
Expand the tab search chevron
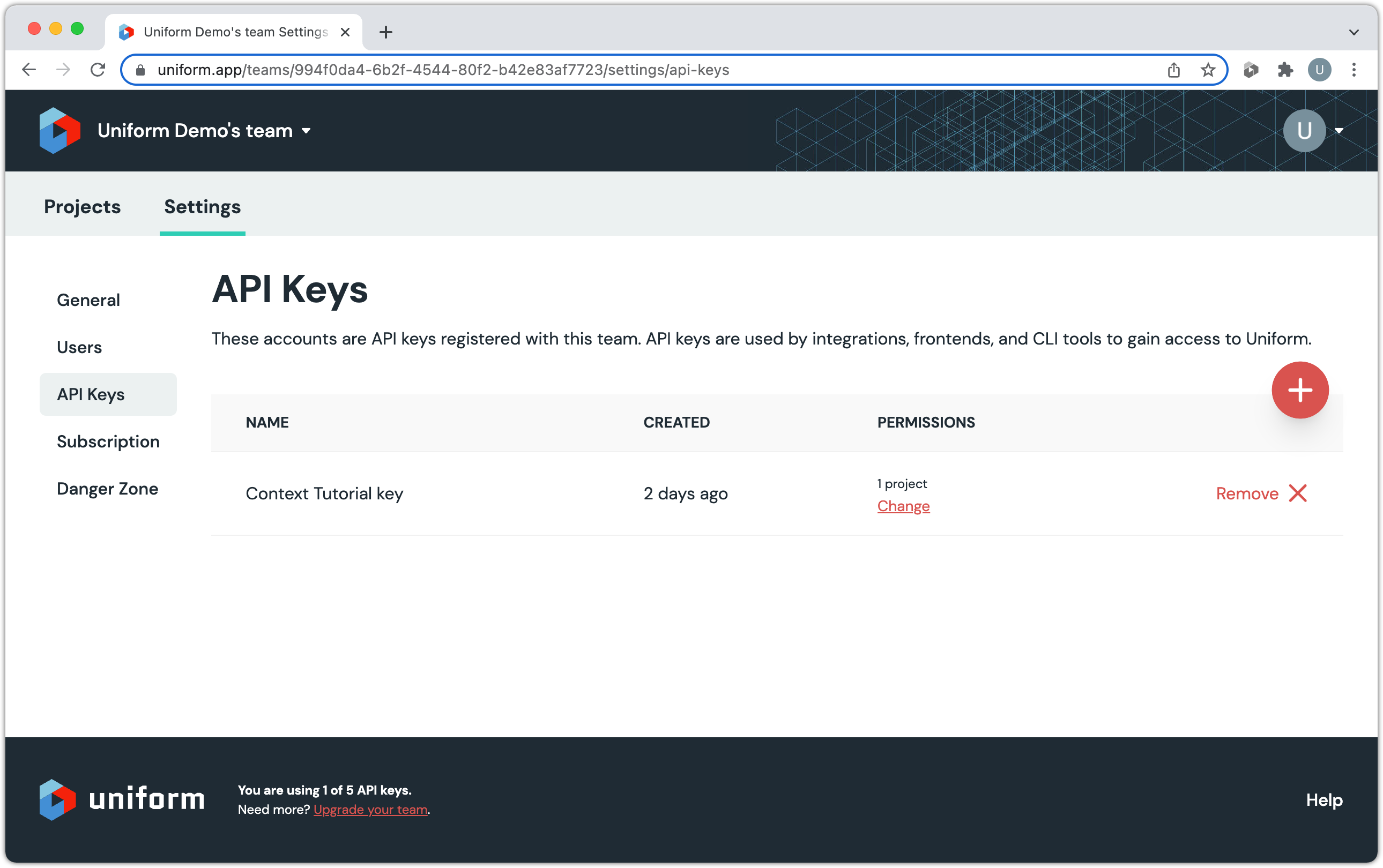(1353, 32)
